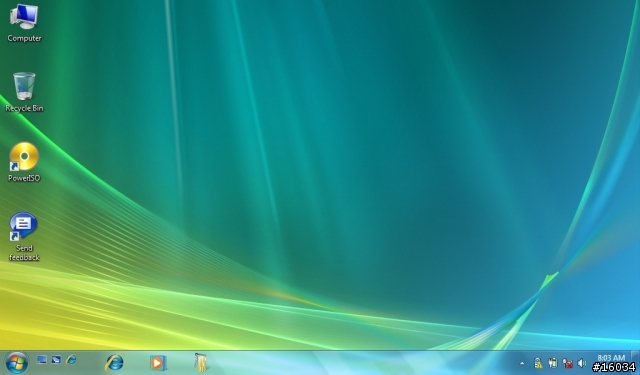Click the disconnected network tray icon
The height and width of the screenshot is (375, 640).
pos(567,363)
